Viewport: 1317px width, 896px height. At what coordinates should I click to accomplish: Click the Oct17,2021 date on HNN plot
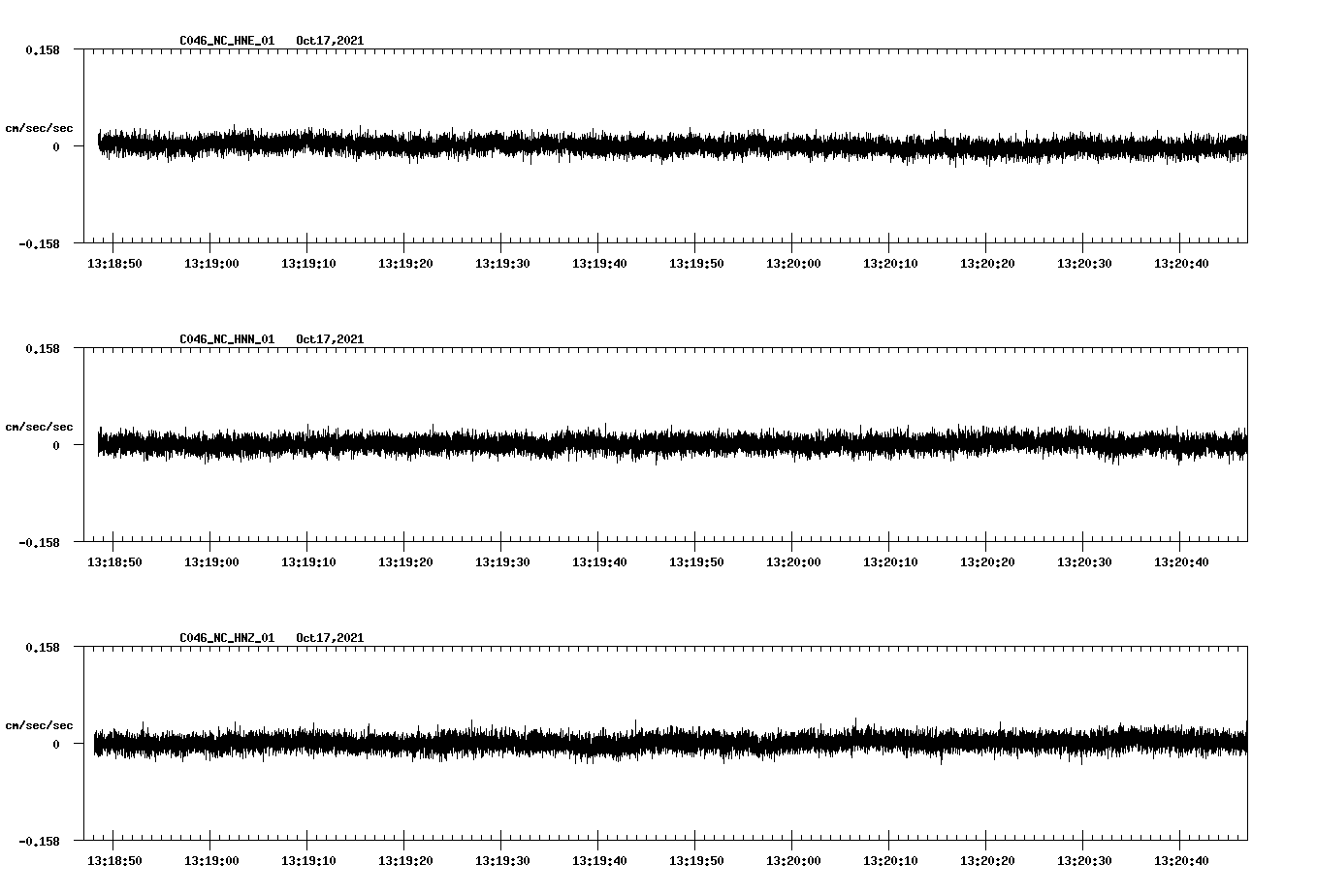pyautogui.click(x=330, y=339)
